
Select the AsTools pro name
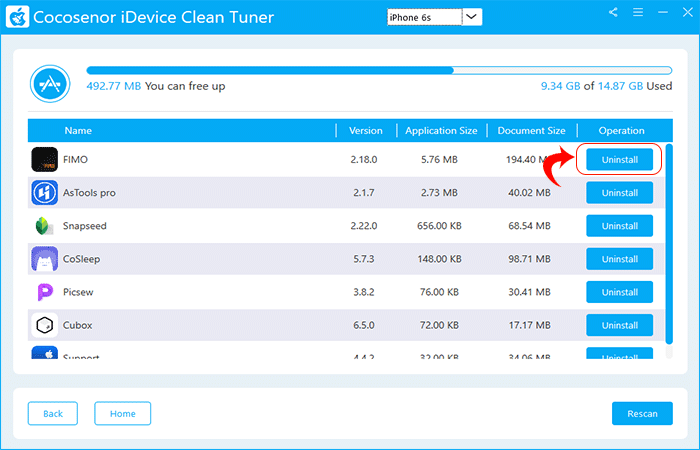point(89,192)
